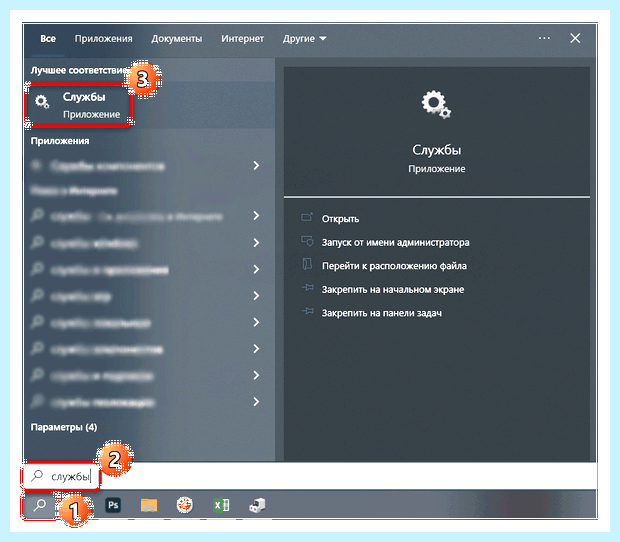Click Открыть to launch Службы

340,219
